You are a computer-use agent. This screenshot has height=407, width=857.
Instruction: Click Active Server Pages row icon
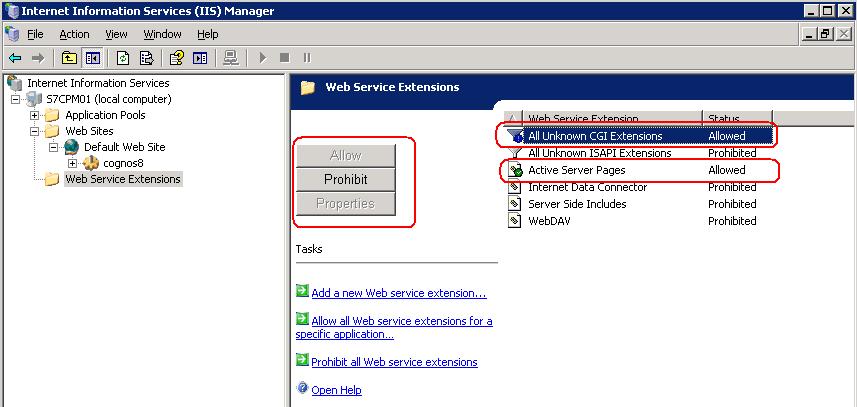pos(515,170)
